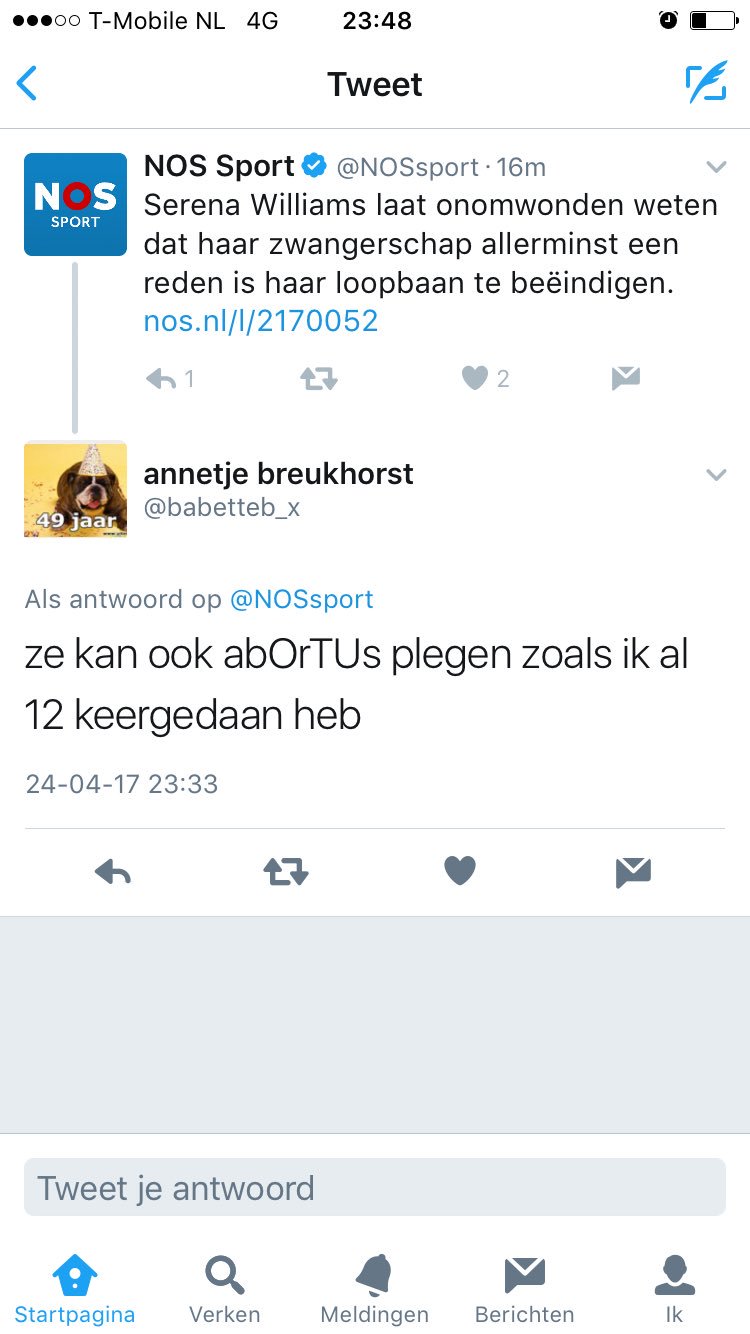Open the compose new tweet icon
The height and width of the screenshot is (1334, 750).
(x=706, y=83)
